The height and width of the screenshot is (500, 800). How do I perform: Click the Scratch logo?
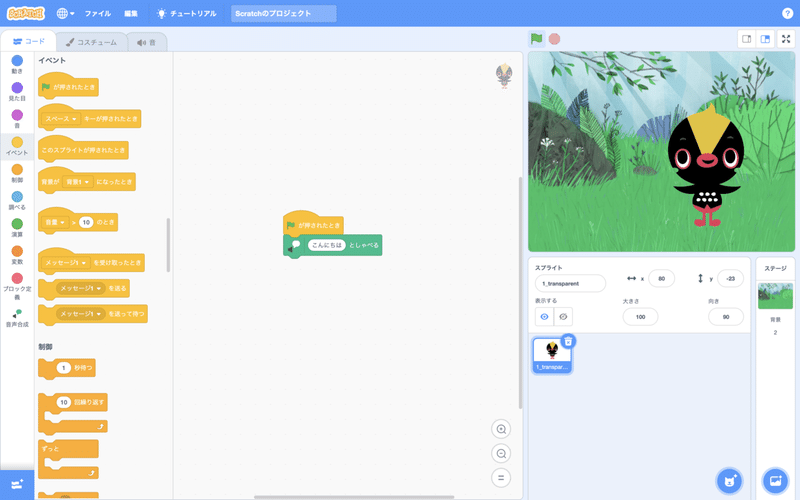(26, 13)
